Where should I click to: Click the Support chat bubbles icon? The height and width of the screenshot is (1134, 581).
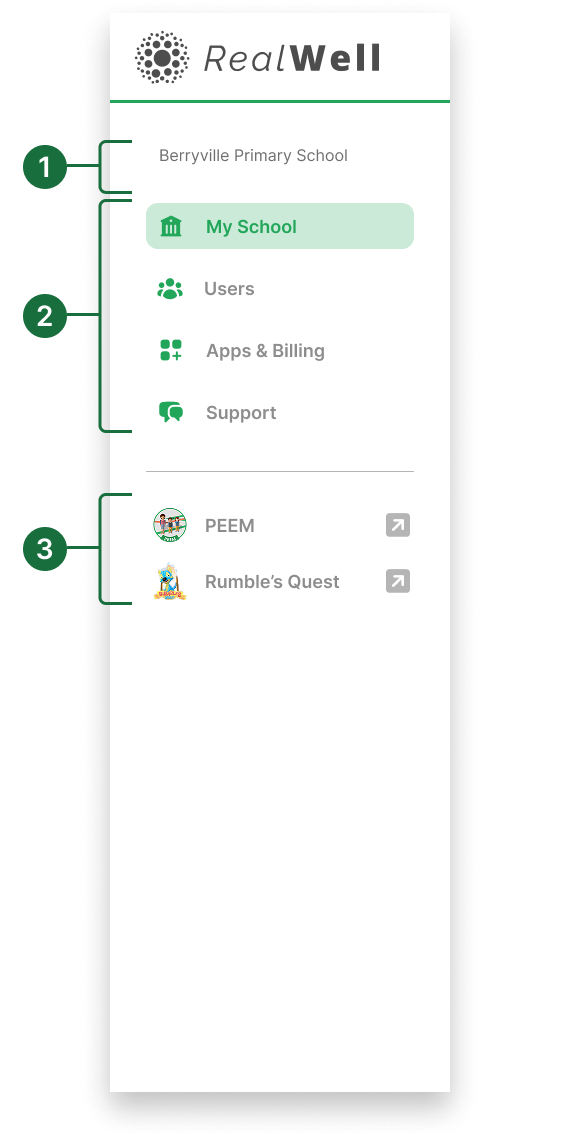coord(171,412)
